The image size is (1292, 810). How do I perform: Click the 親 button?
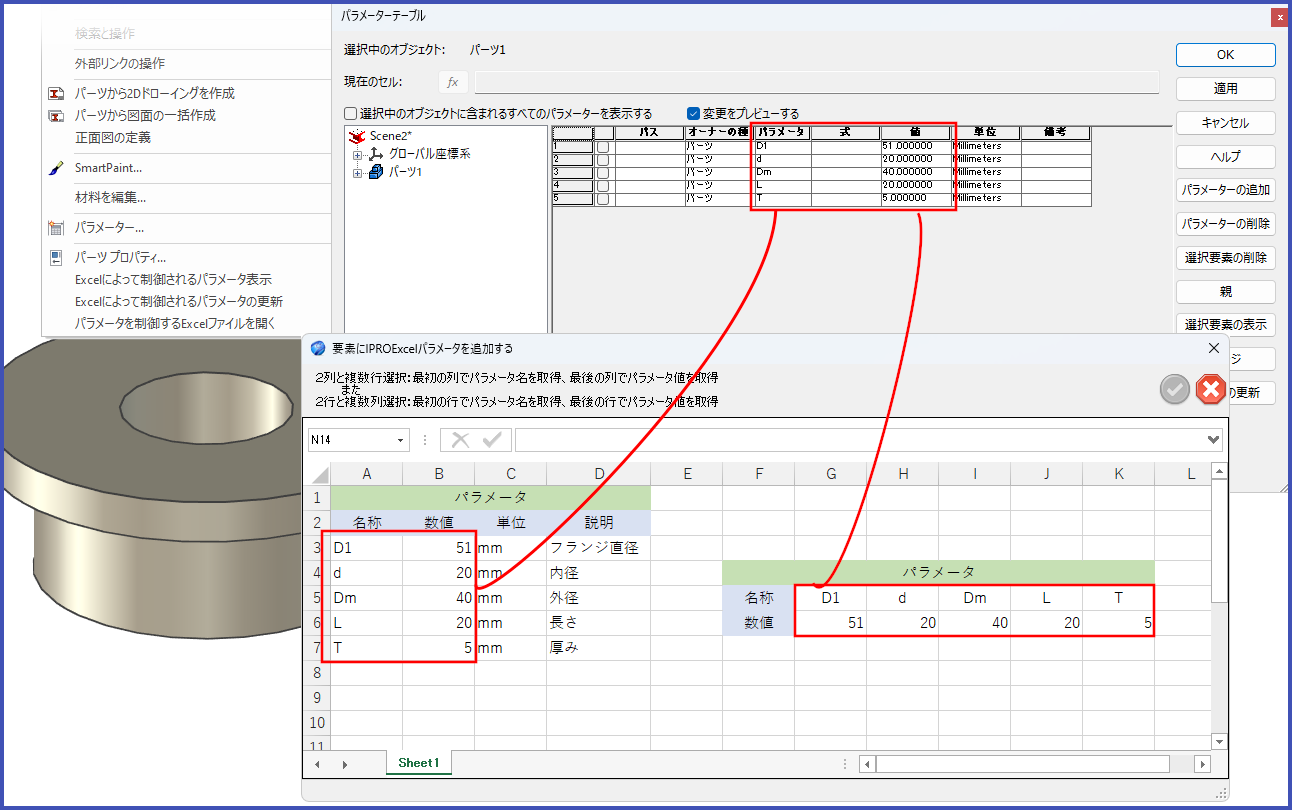click(x=1225, y=292)
